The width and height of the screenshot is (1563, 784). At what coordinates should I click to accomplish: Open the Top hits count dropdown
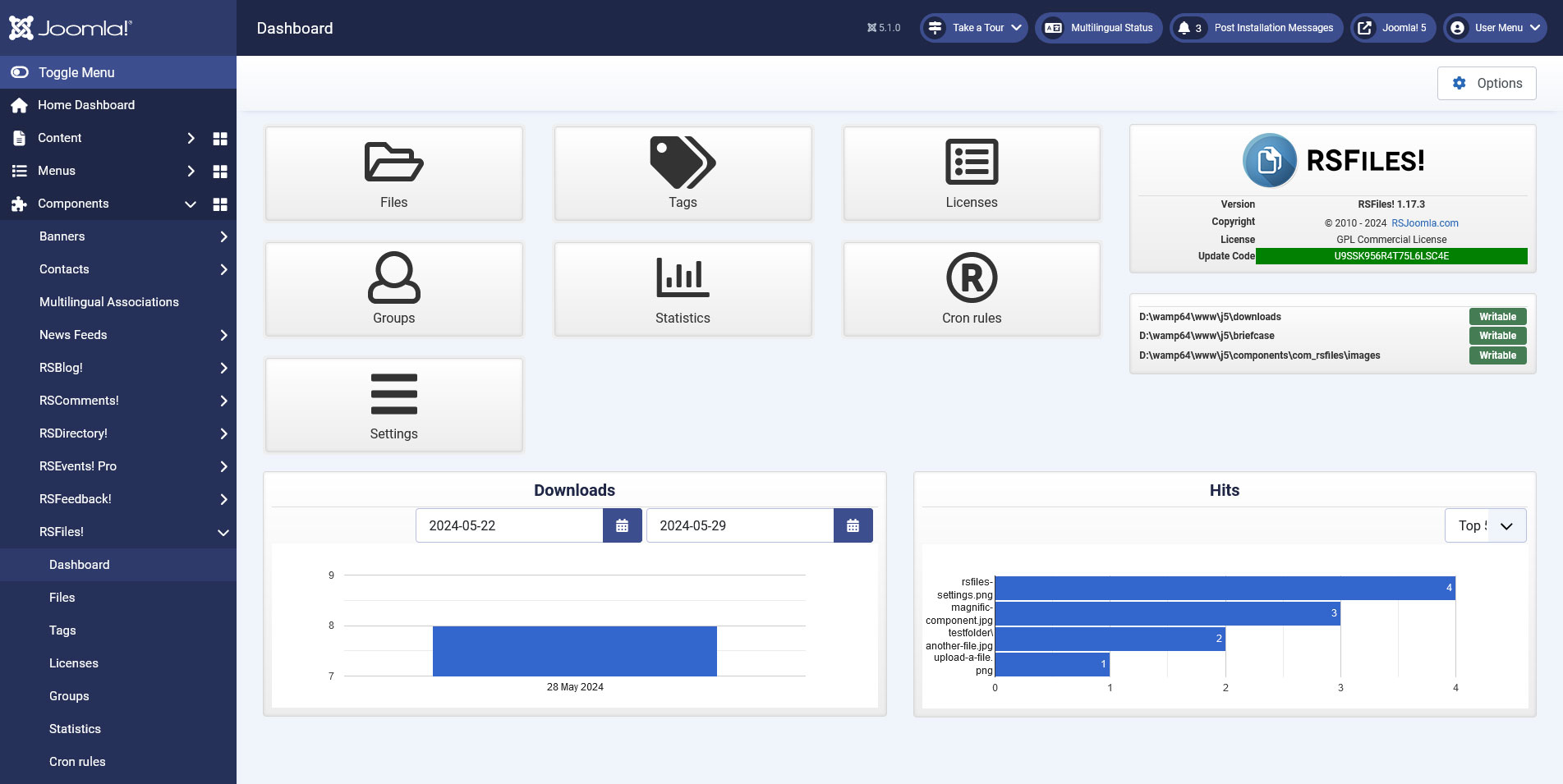point(1485,525)
